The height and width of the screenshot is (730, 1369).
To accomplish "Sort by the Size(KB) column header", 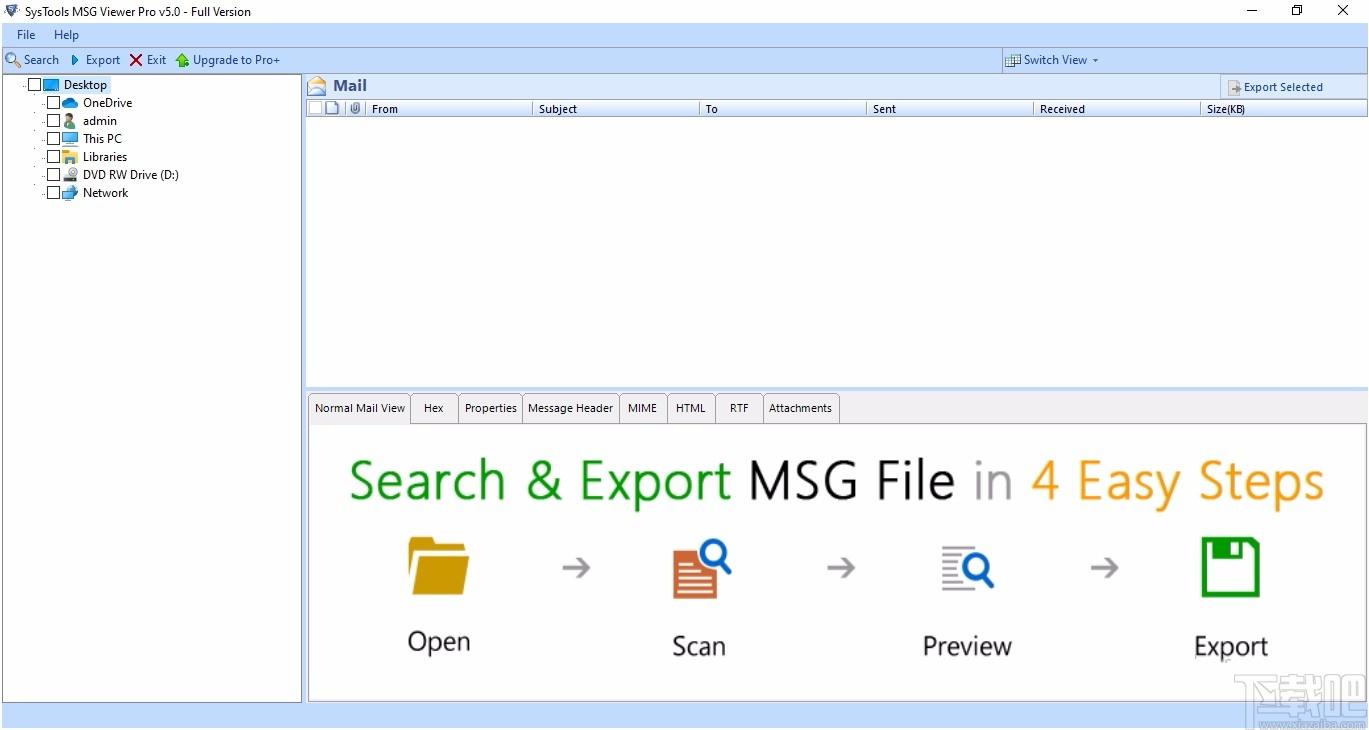I will tap(1284, 109).
